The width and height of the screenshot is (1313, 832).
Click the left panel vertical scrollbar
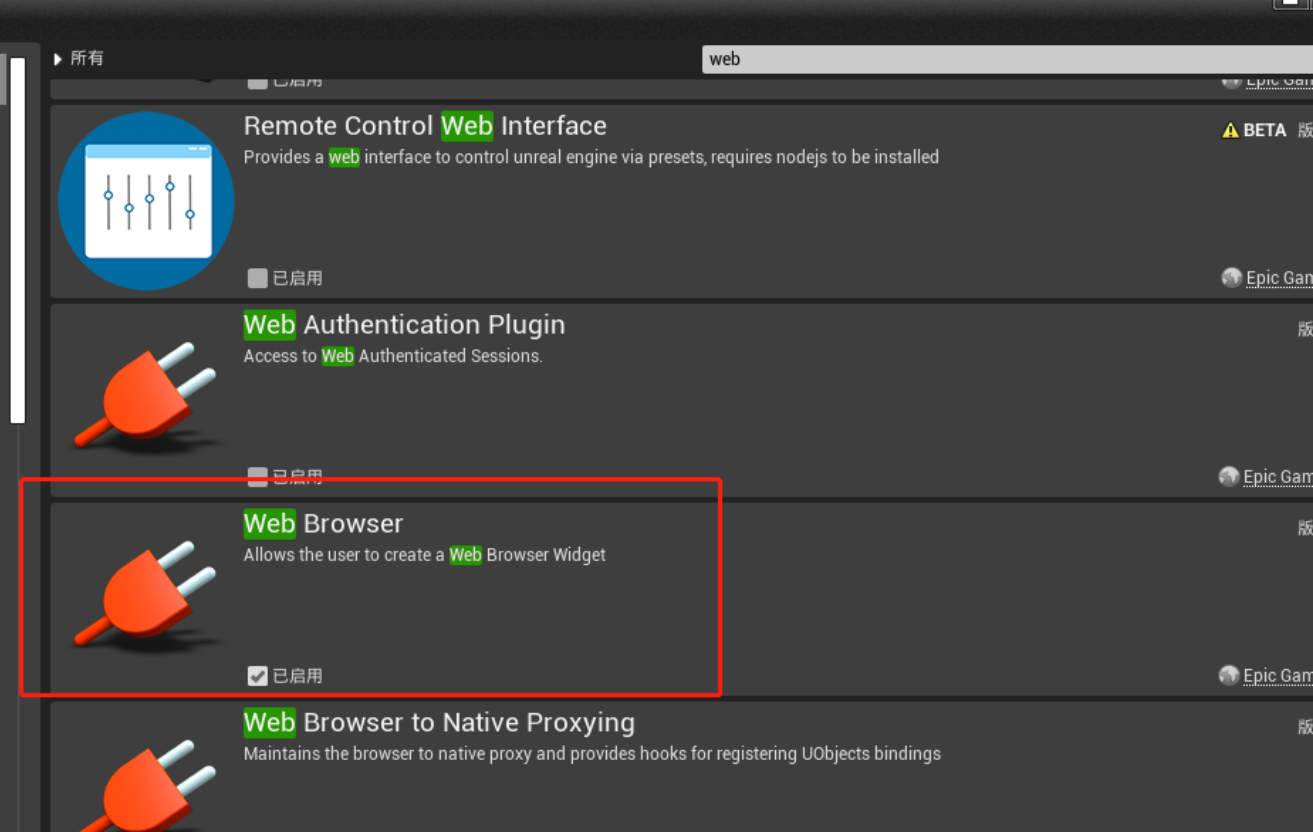(17, 240)
